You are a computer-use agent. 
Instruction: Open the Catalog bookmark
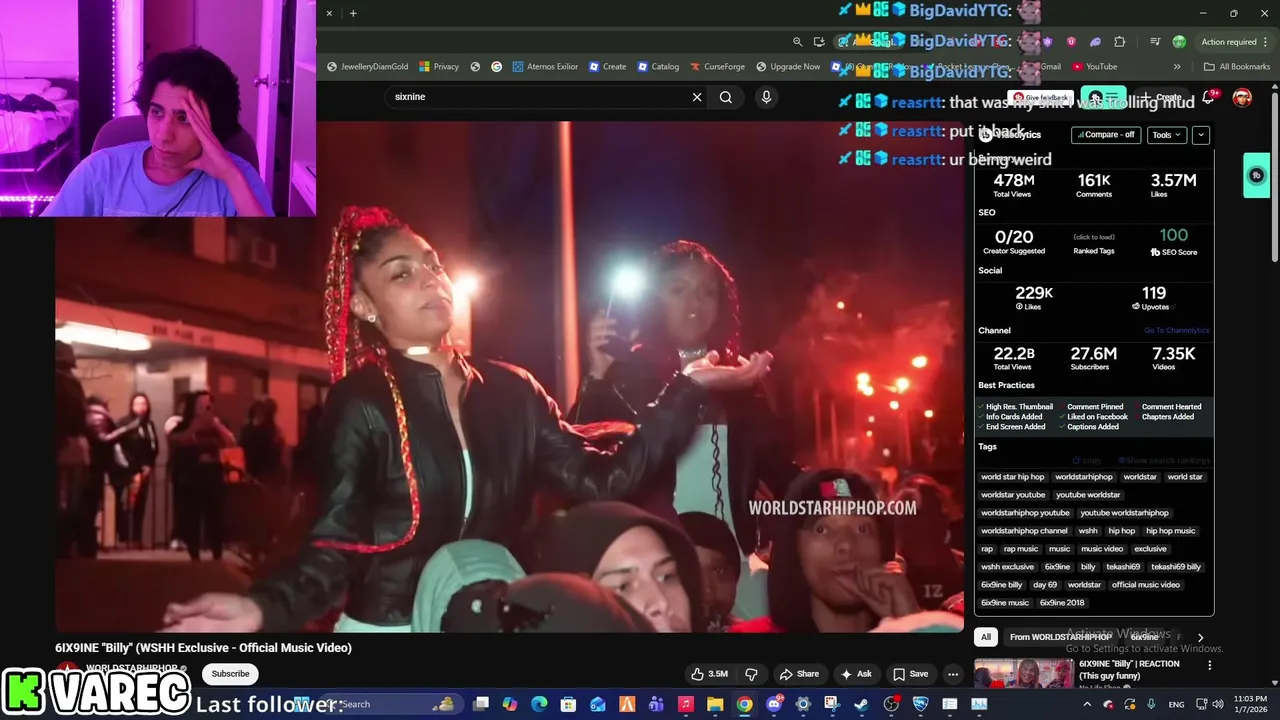pyautogui.click(x=657, y=67)
